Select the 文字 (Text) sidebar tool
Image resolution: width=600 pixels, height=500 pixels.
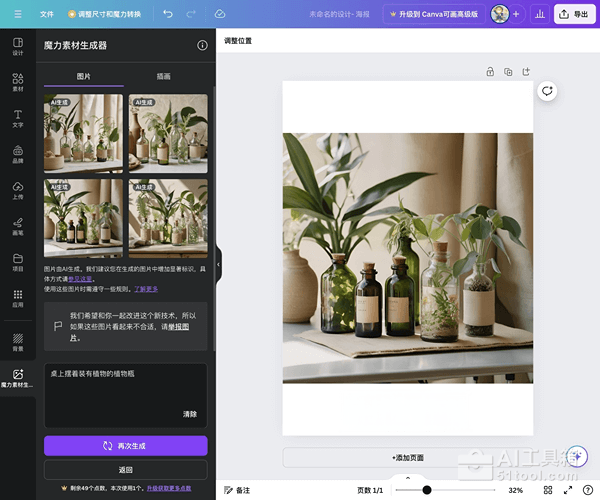[17, 119]
